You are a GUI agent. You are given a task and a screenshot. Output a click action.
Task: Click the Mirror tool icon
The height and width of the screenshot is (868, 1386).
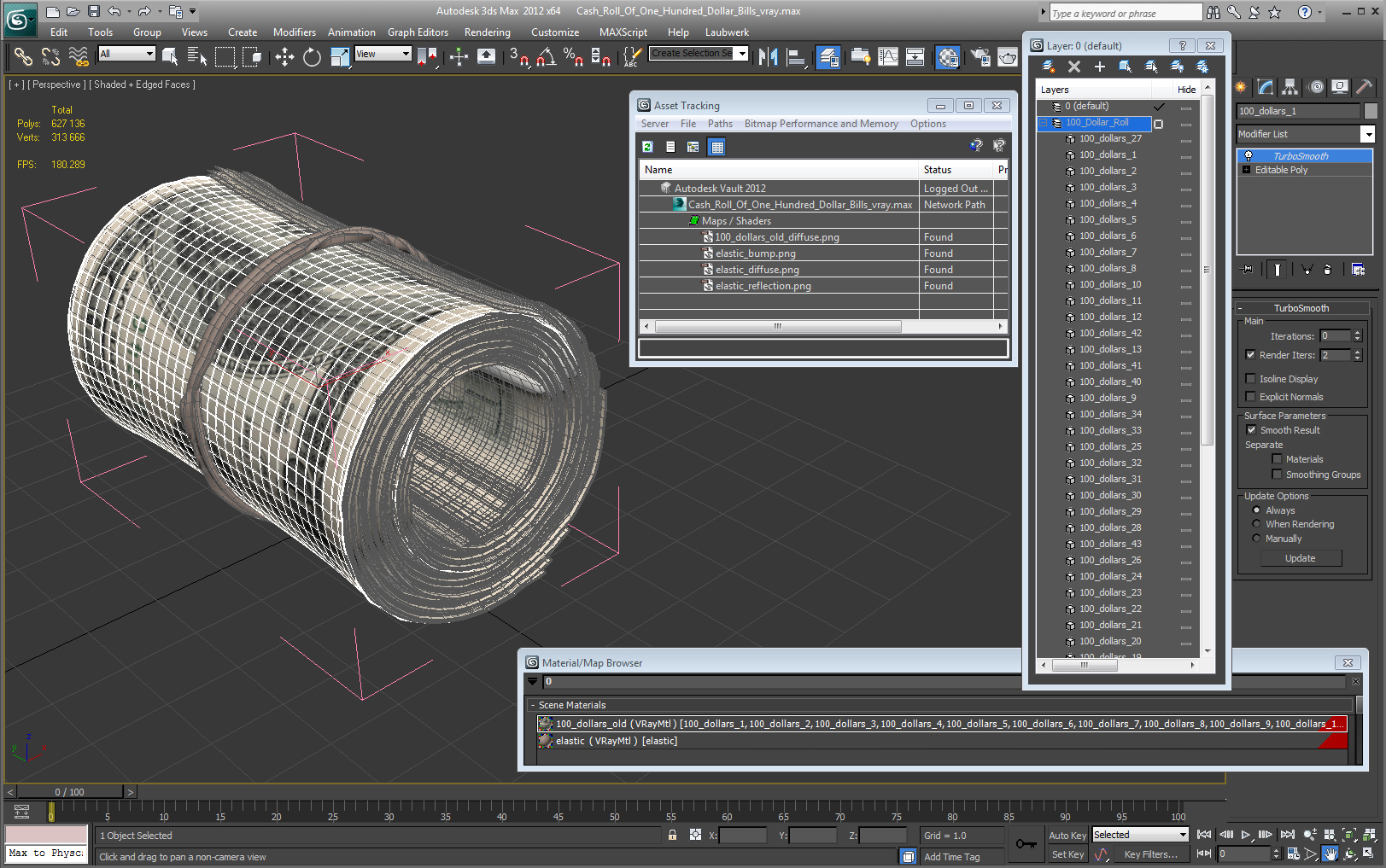coord(769,56)
